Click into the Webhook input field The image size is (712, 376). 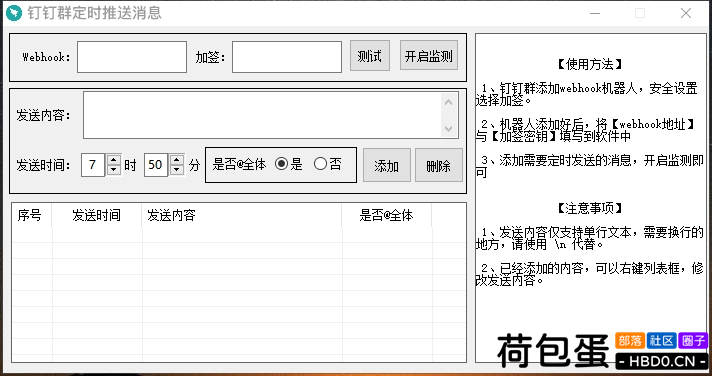(132, 57)
